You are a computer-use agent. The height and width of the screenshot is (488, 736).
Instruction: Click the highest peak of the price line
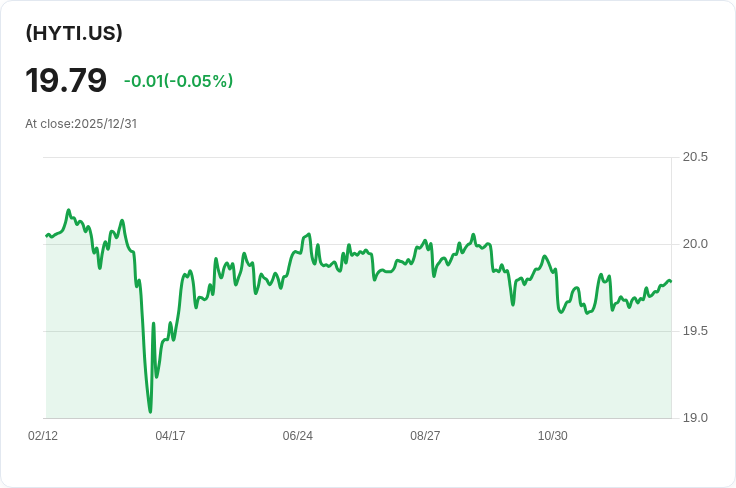coord(68,210)
